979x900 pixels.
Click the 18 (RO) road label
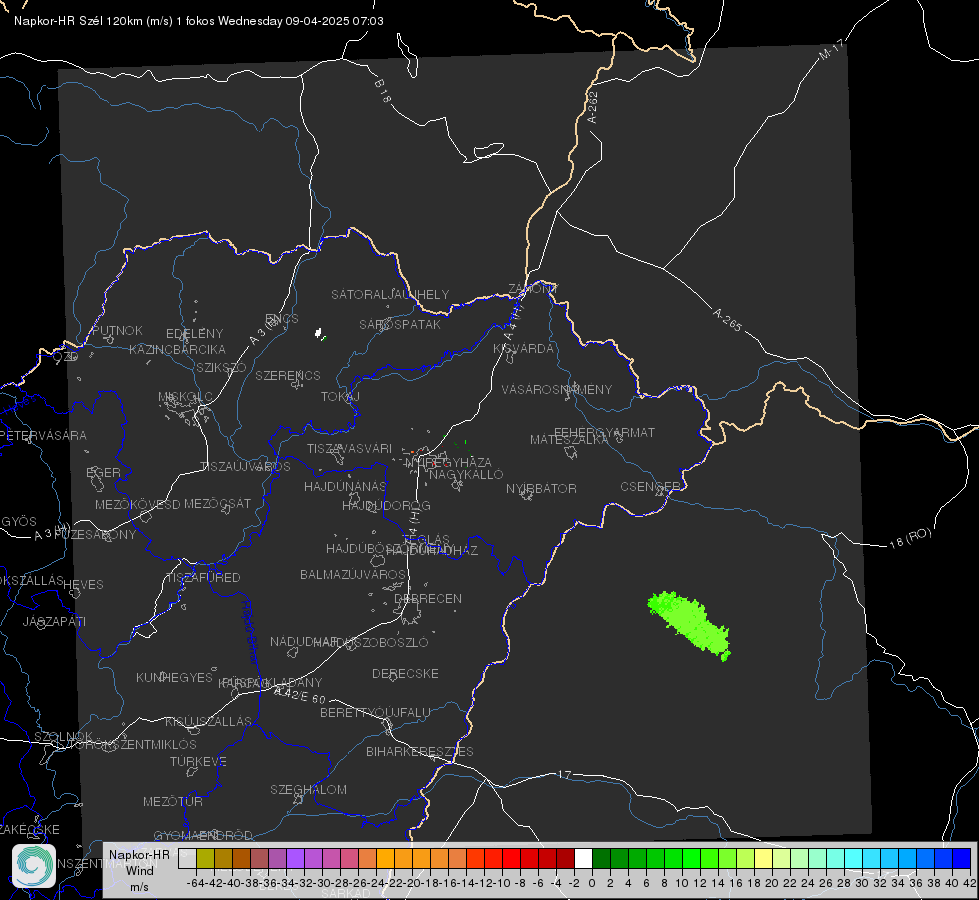910,538
